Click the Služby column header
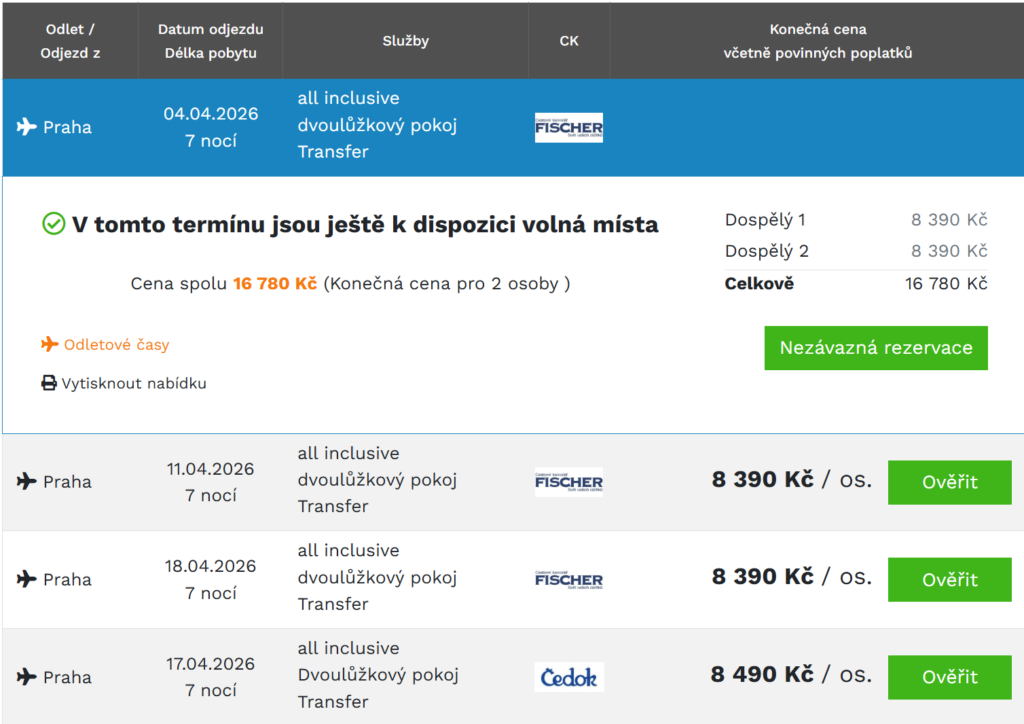The height and width of the screenshot is (724, 1024). tap(405, 41)
